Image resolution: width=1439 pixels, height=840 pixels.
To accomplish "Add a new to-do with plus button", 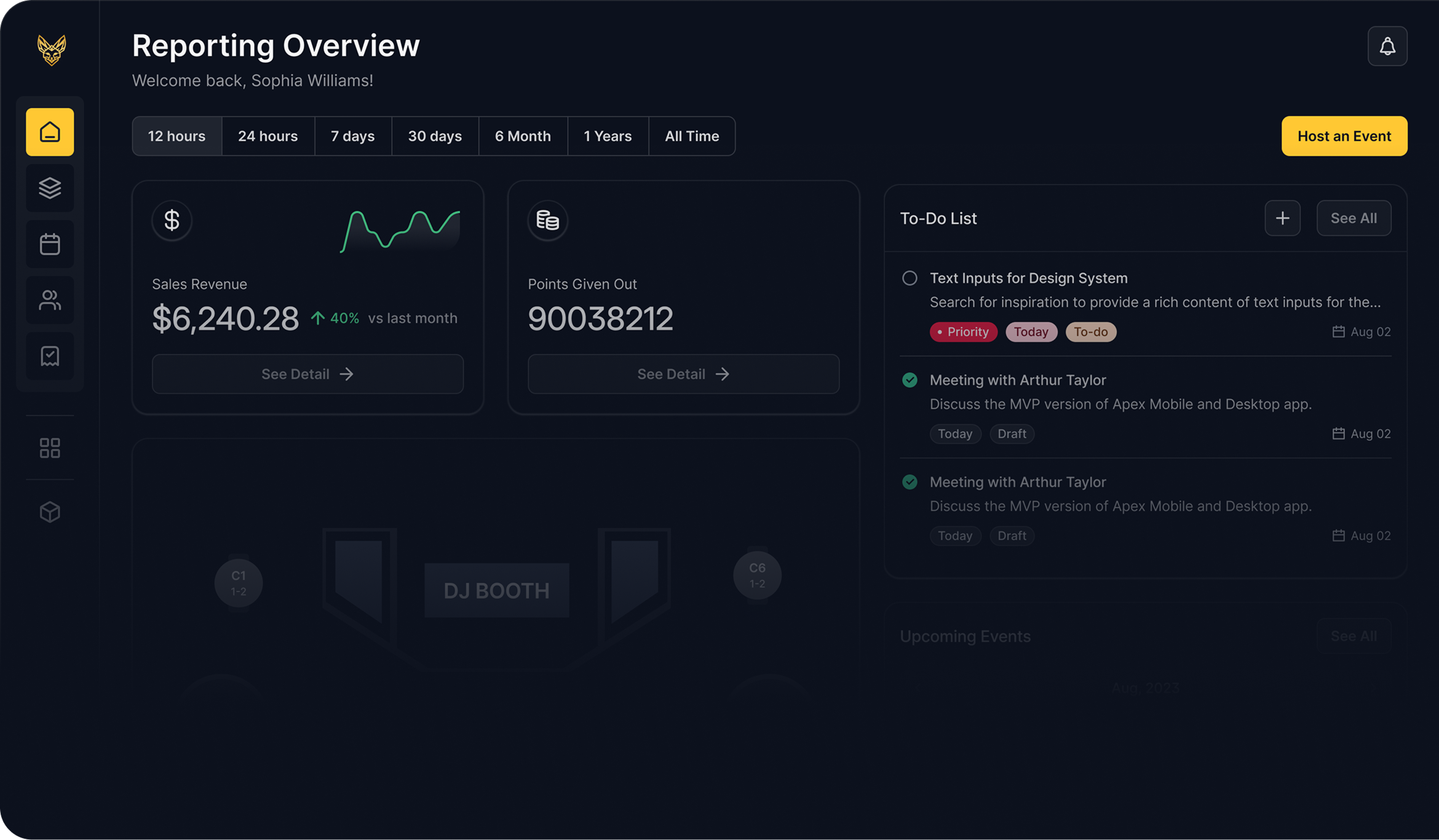I will [1282, 218].
